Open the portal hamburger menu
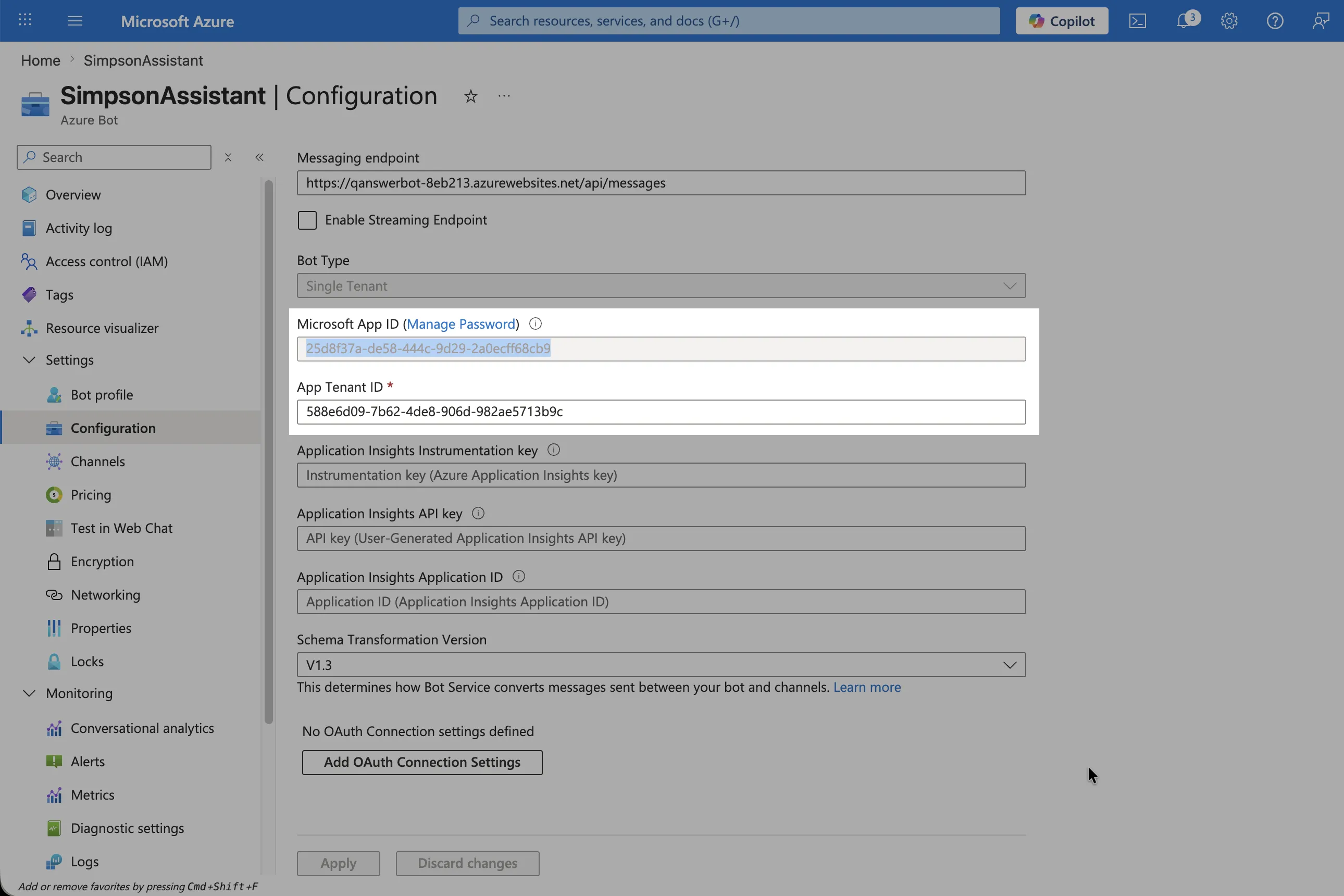Viewport: 1344px width, 896px height. (75, 21)
